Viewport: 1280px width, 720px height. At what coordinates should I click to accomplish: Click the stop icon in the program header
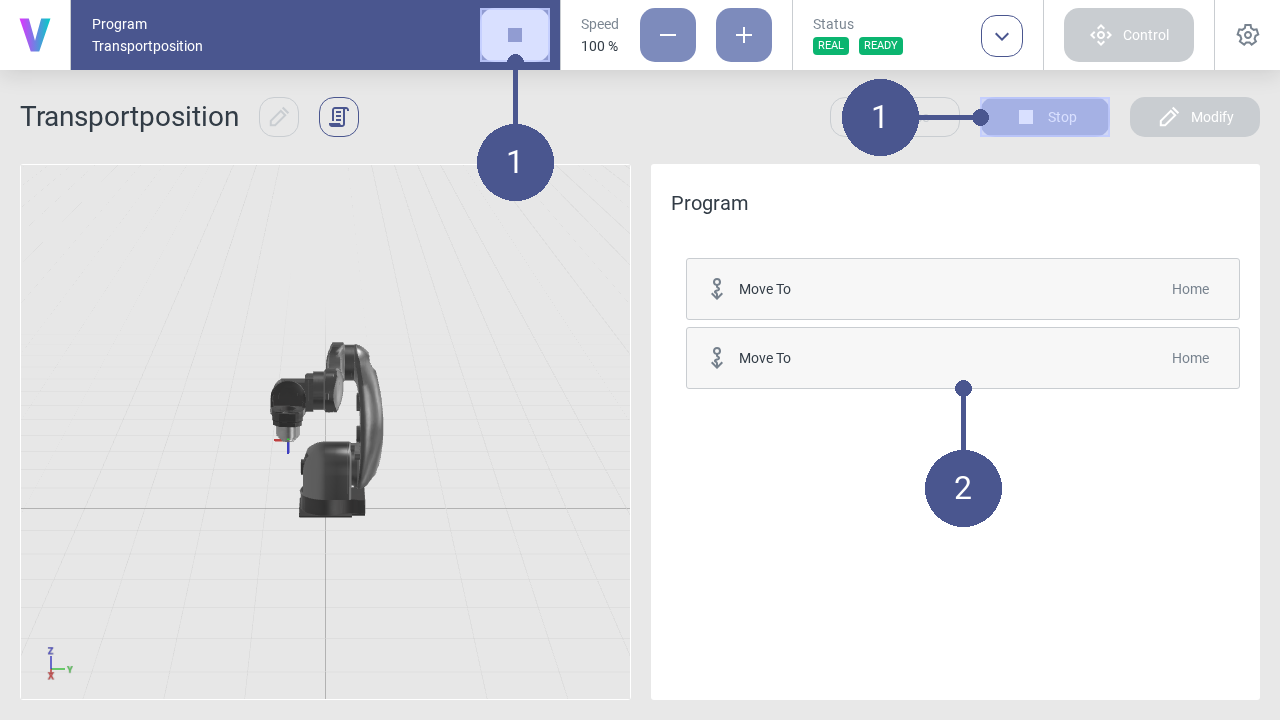click(515, 35)
